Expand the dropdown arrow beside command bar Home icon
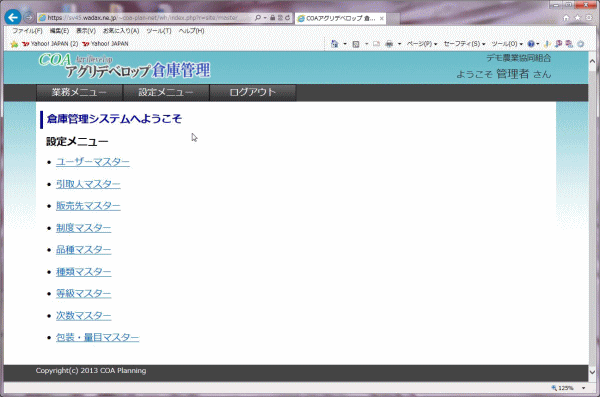The width and height of the screenshot is (600, 397). pos(345,44)
